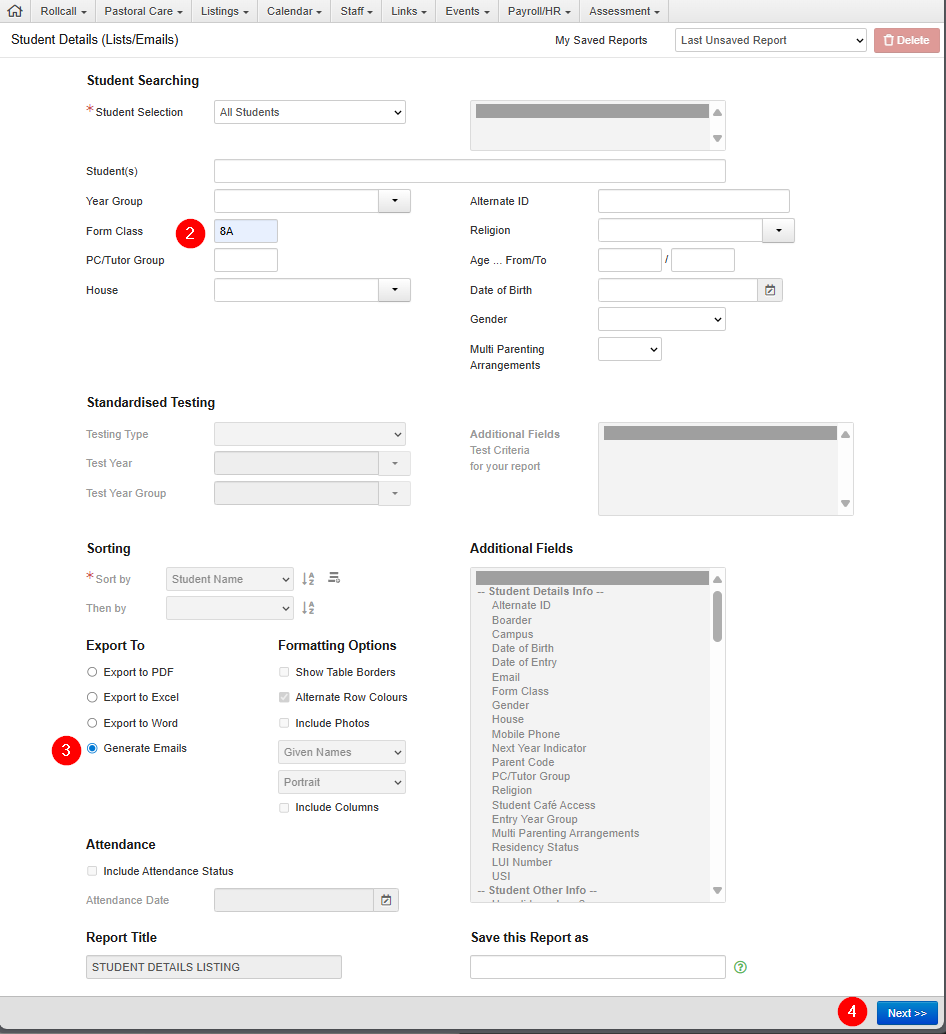This screenshot has height=1034, width=946.
Task: Click the Form Class field containing 8A
Action: (246, 231)
